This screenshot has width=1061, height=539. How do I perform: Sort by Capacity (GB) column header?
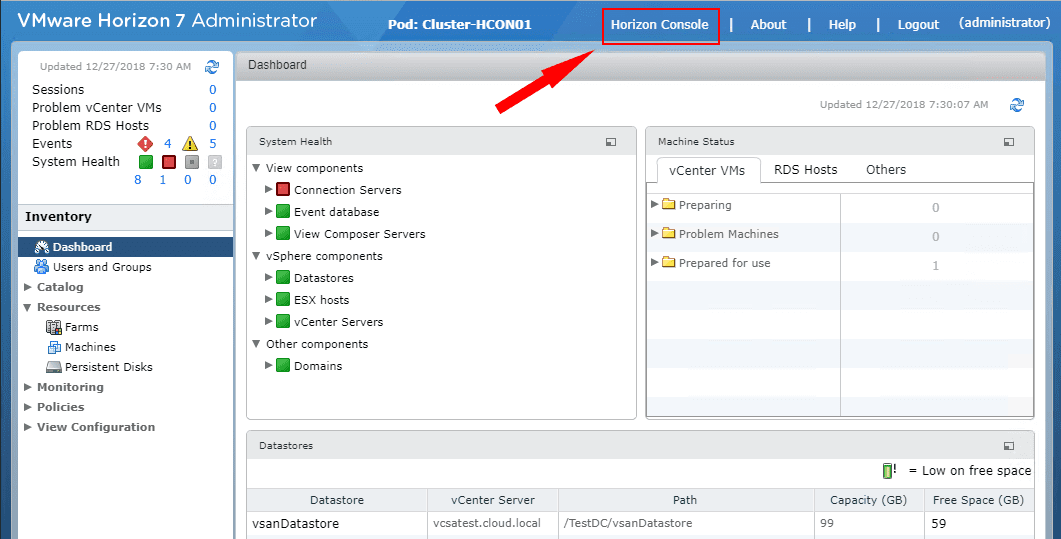(x=869, y=500)
